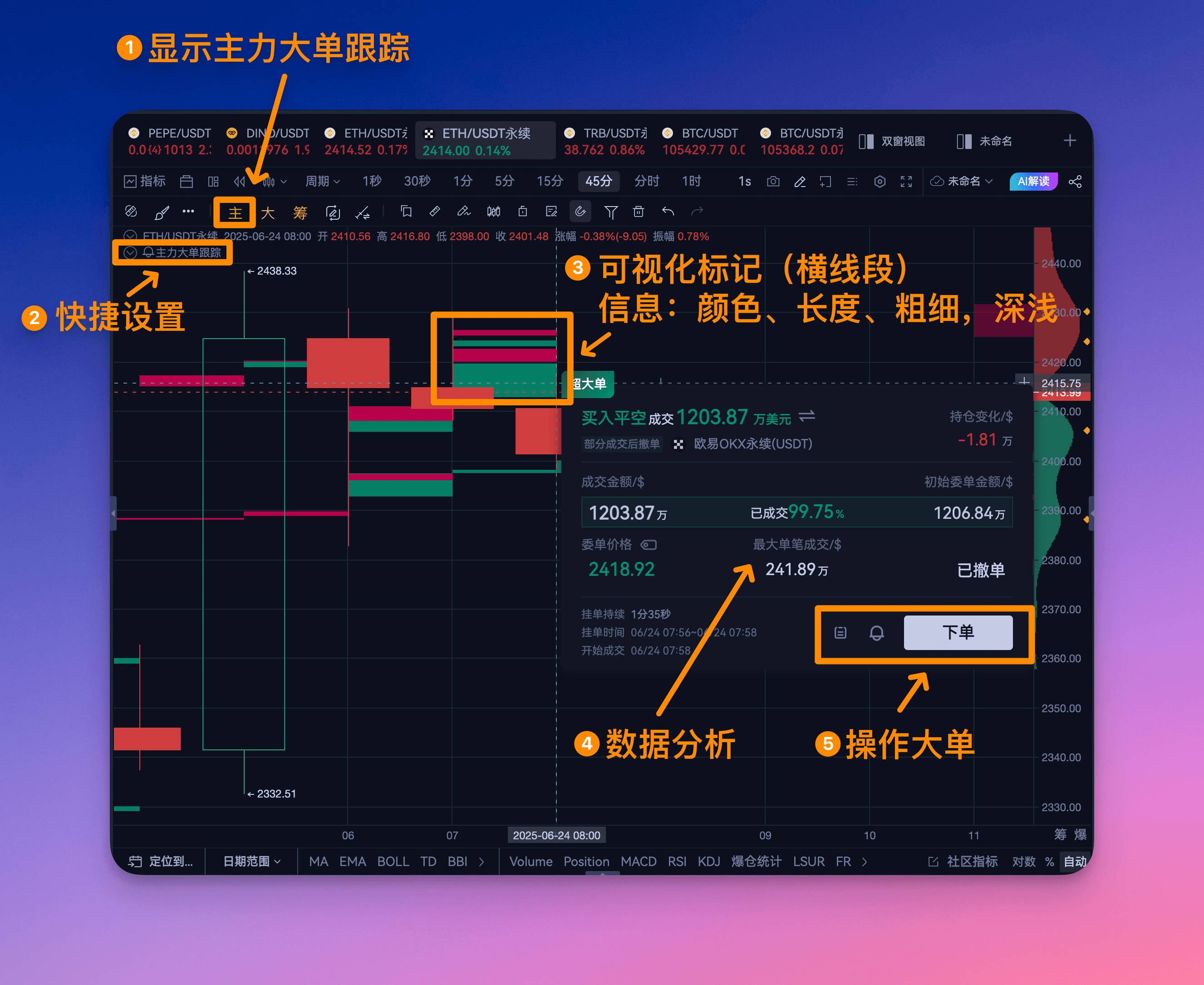The height and width of the screenshot is (985, 1204).
Task: Click the 双窗视图 dual window view
Action: tap(892, 141)
